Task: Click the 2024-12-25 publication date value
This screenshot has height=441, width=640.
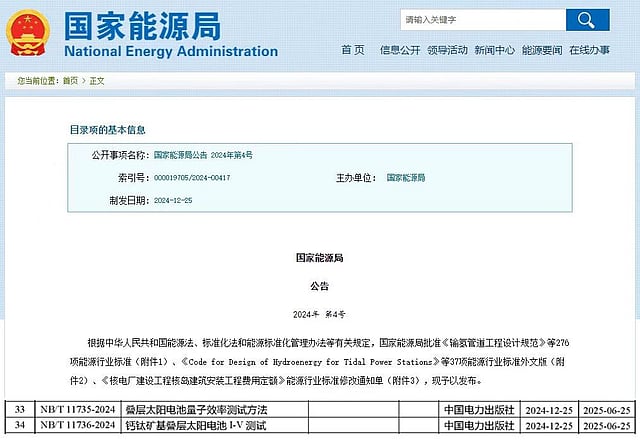Action: point(173,200)
